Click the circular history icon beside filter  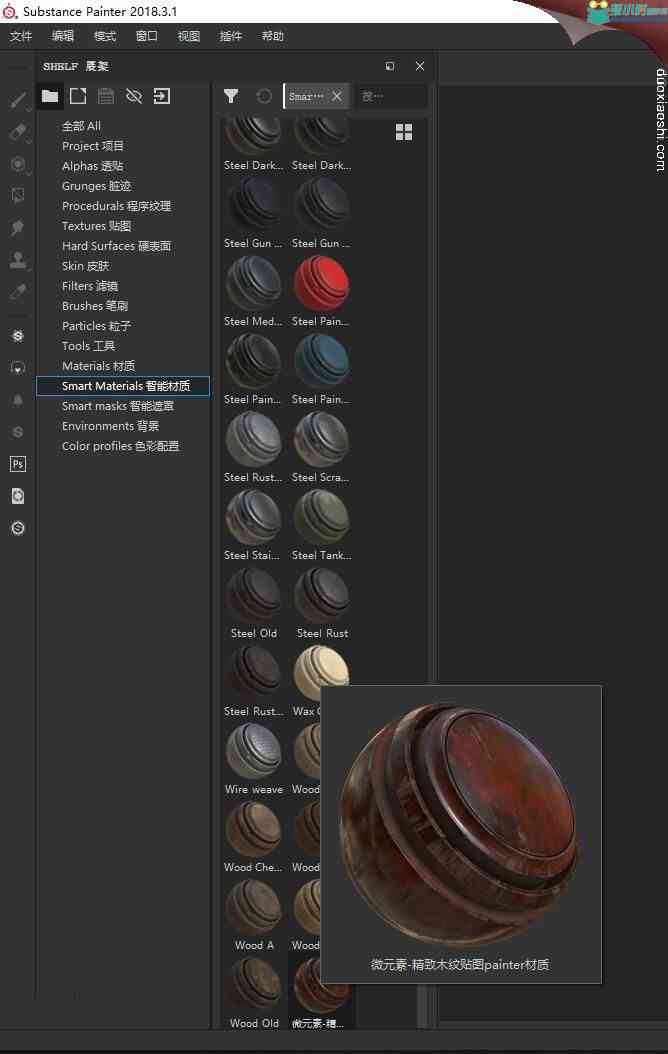(x=264, y=96)
